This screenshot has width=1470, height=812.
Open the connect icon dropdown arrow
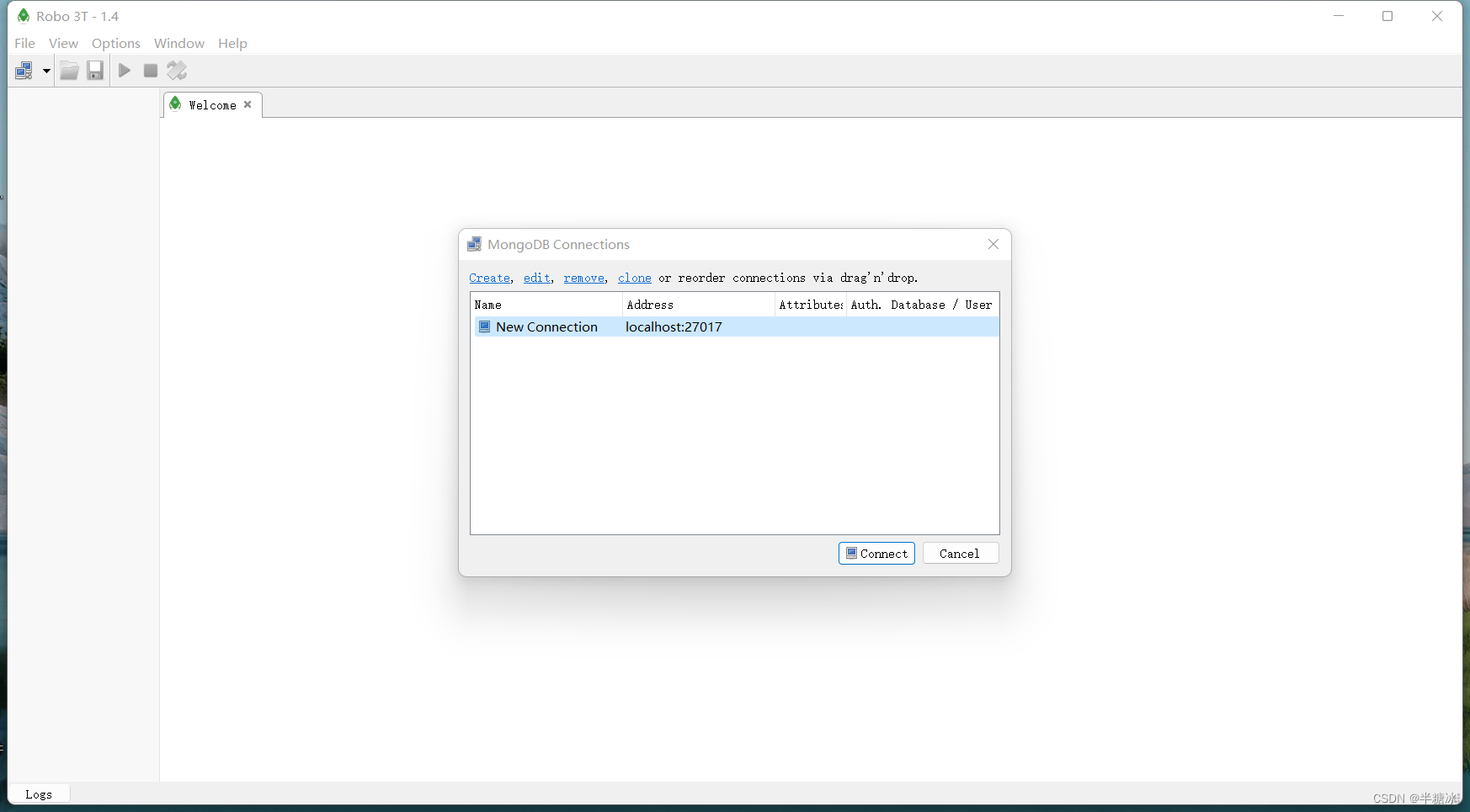(x=46, y=71)
